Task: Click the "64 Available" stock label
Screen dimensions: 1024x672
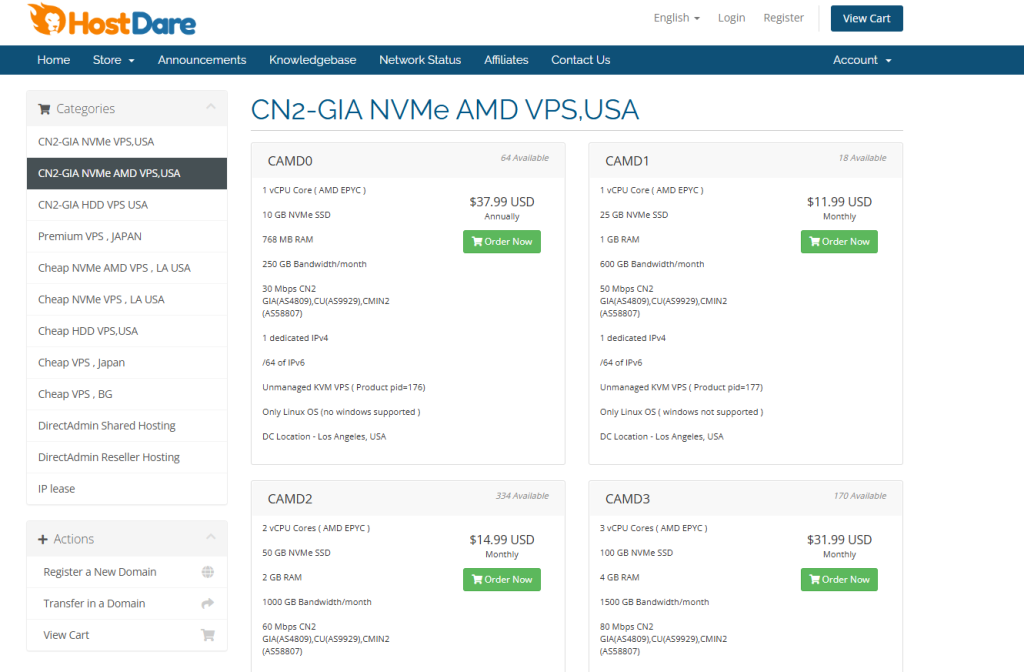Action: point(524,158)
